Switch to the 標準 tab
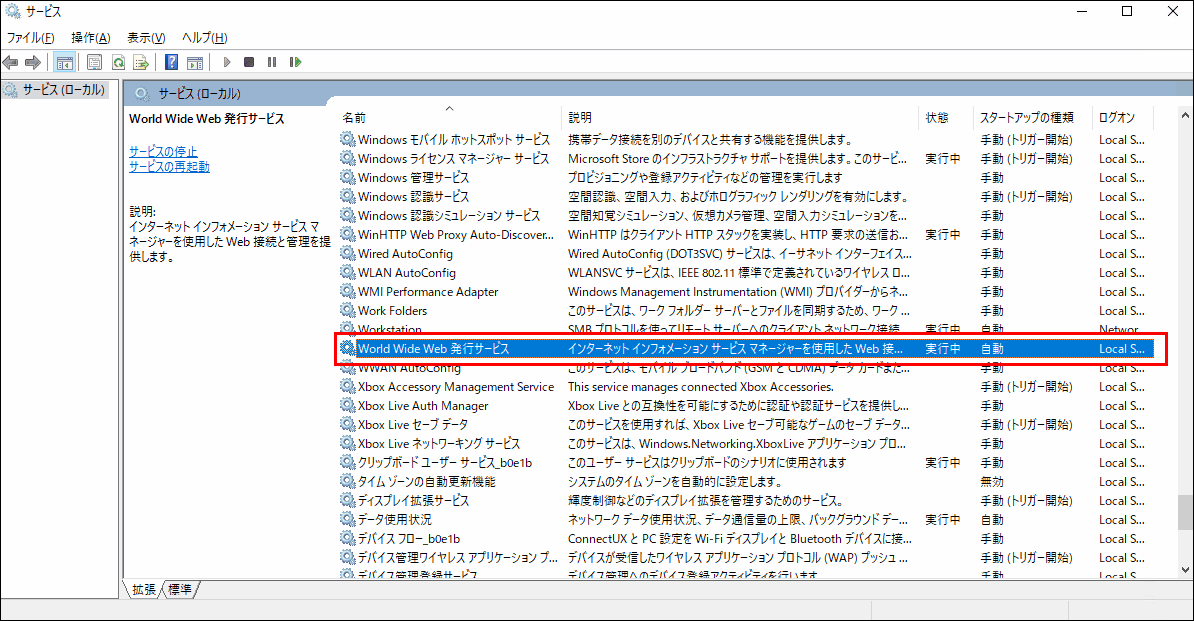The width and height of the screenshot is (1194, 621). click(x=180, y=589)
